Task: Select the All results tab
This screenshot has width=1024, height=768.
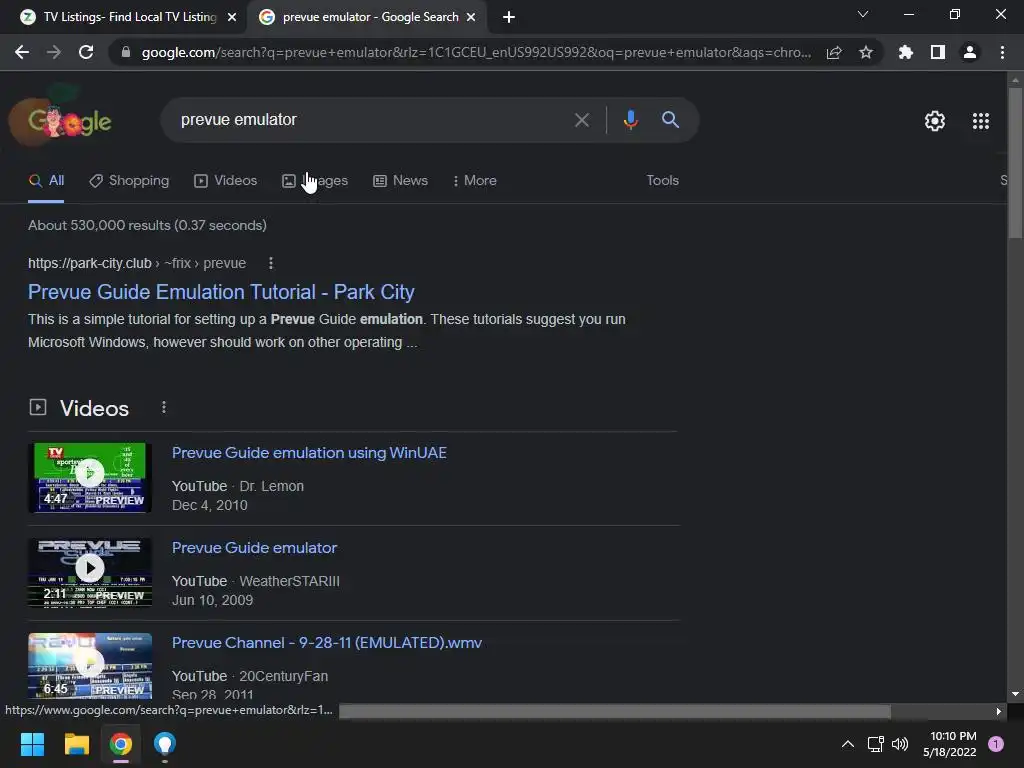Action: click(x=46, y=181)
